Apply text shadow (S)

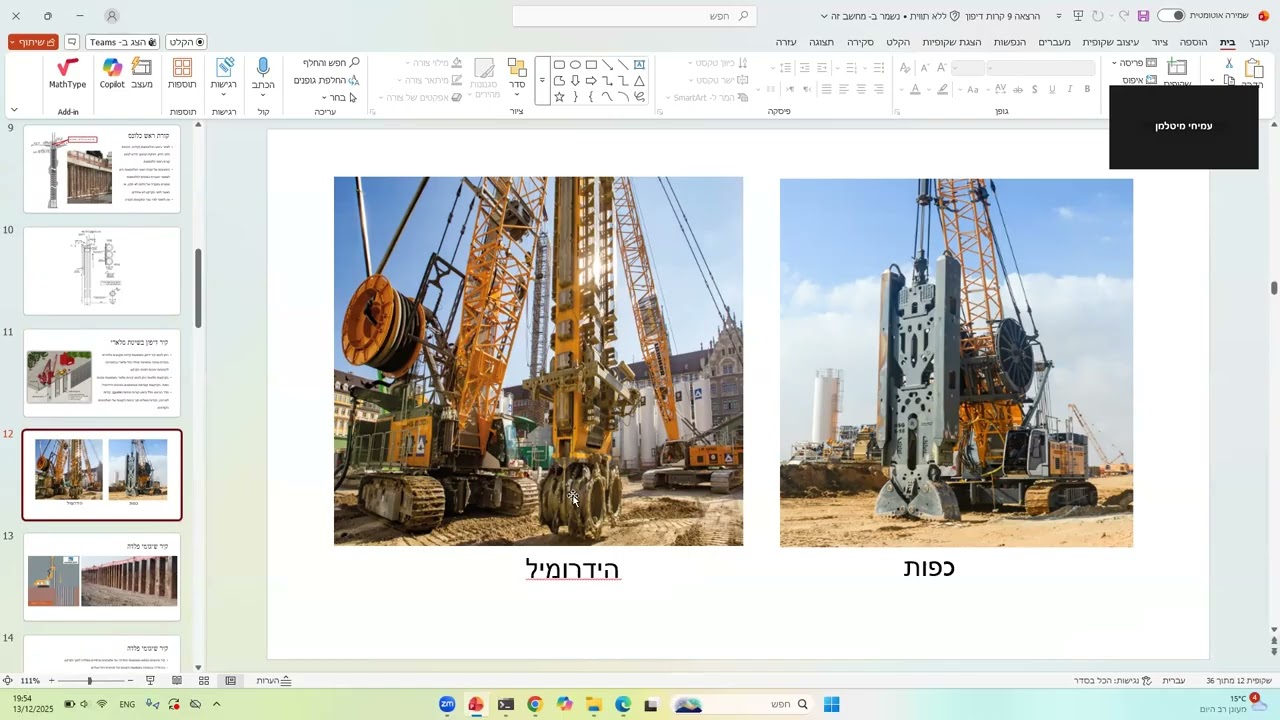click(x=1034, y=89)
